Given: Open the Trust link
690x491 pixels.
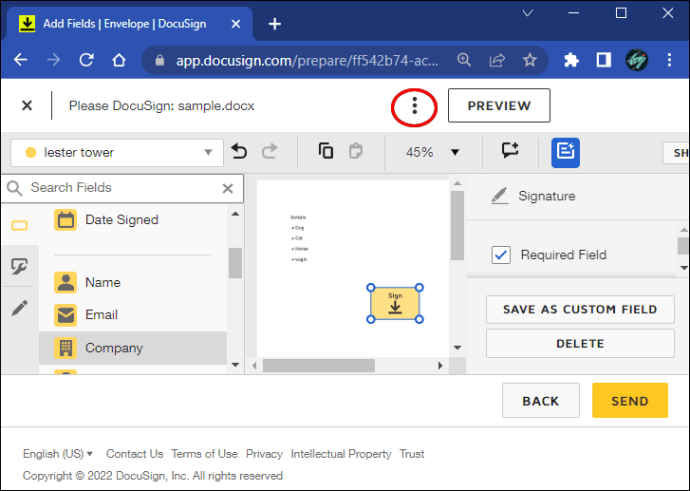Looking at the screenshot, I should [x=412, y=454].
